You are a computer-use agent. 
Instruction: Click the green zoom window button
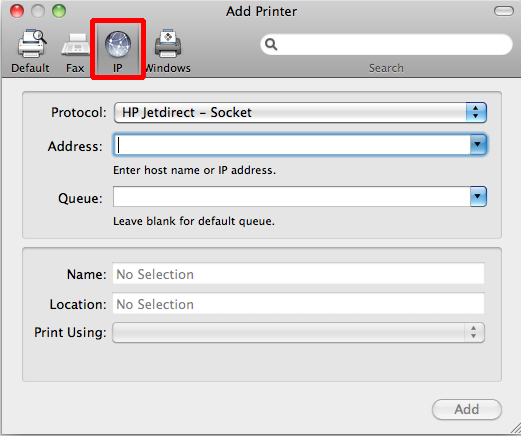click(x=59, y=11)
